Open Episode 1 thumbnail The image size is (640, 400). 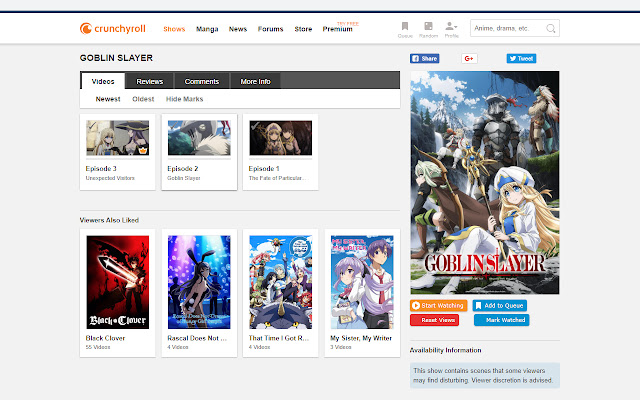(x=281, y=138)
